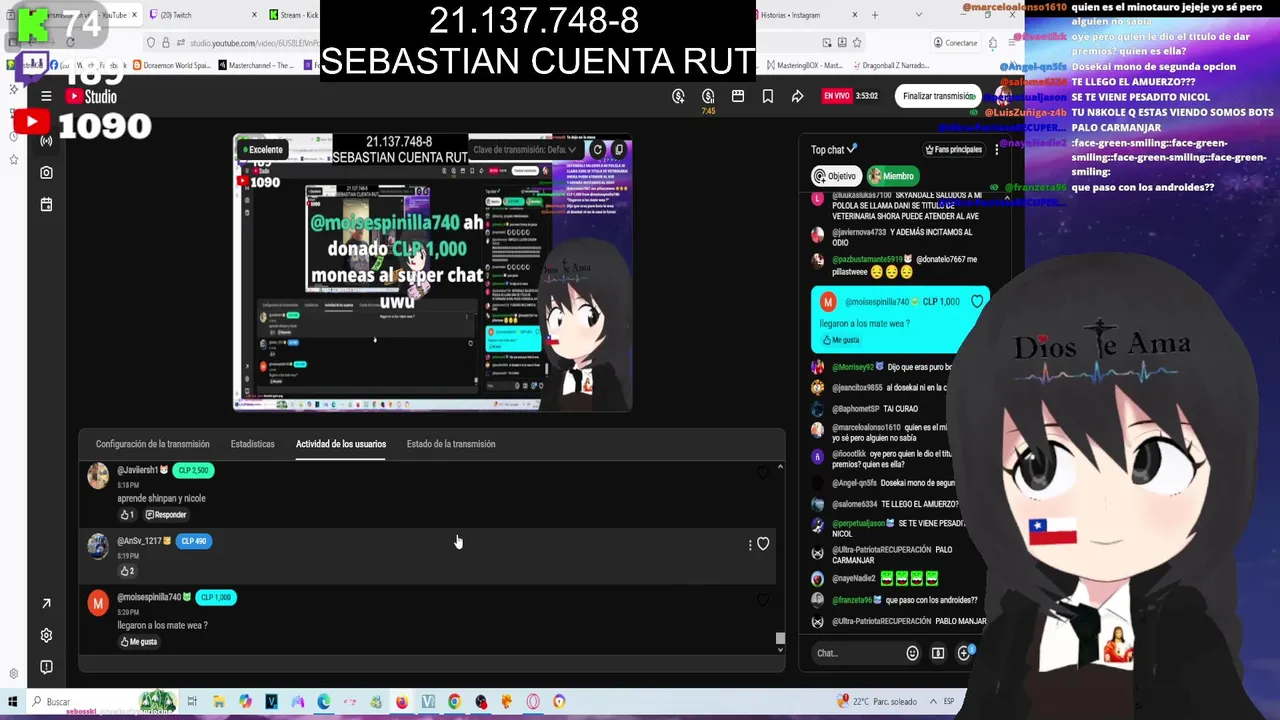Open the Configuración de la transmisión tab
Screen dimensions: 1280x720
click(x=153, y=444)
